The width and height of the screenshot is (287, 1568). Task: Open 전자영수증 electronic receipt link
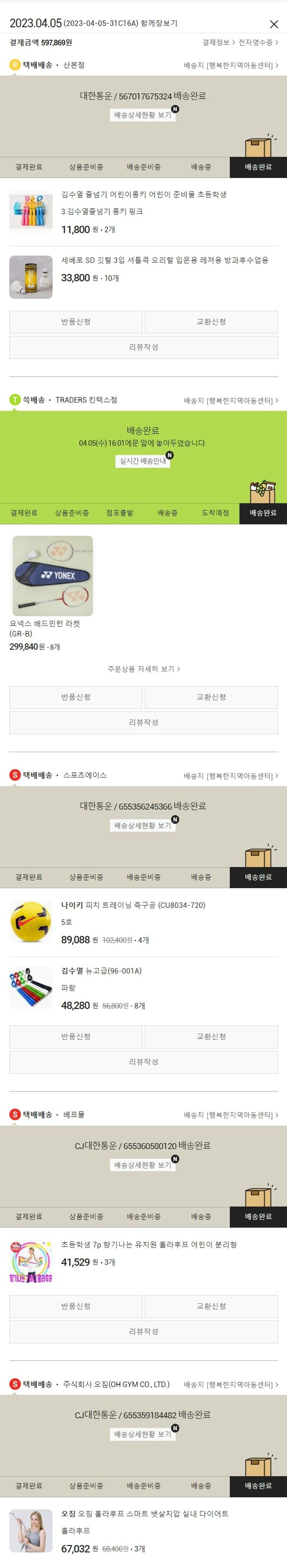(258, 42)
